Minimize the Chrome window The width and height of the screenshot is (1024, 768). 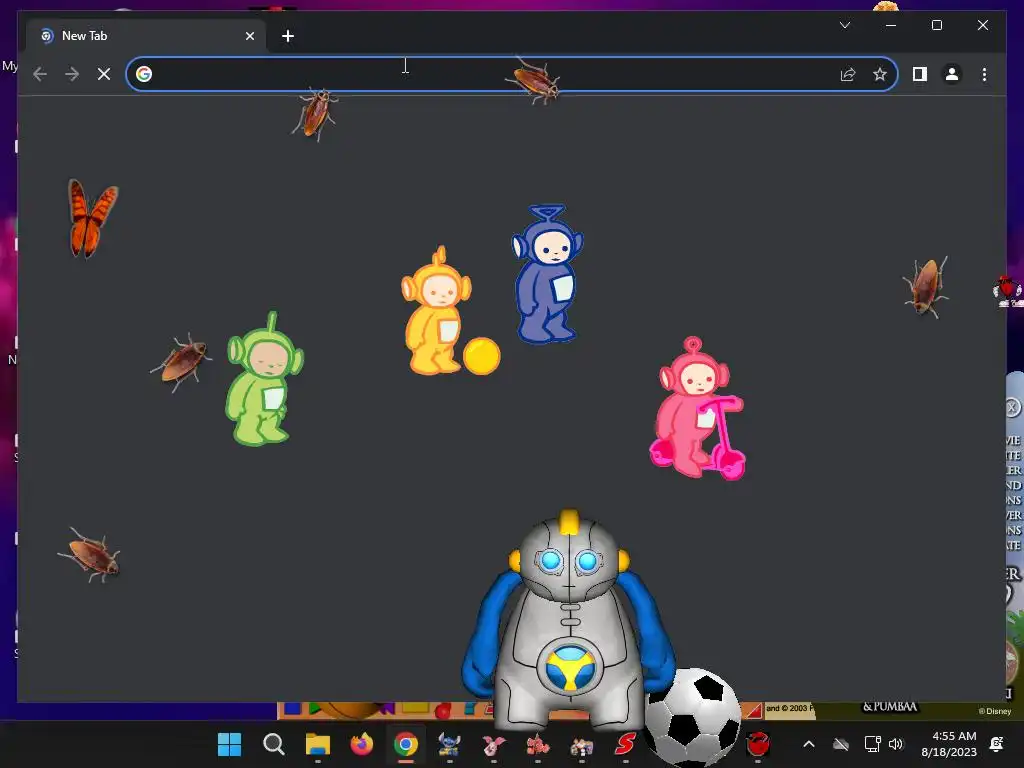pyautogui.click(x=891, y=25)
